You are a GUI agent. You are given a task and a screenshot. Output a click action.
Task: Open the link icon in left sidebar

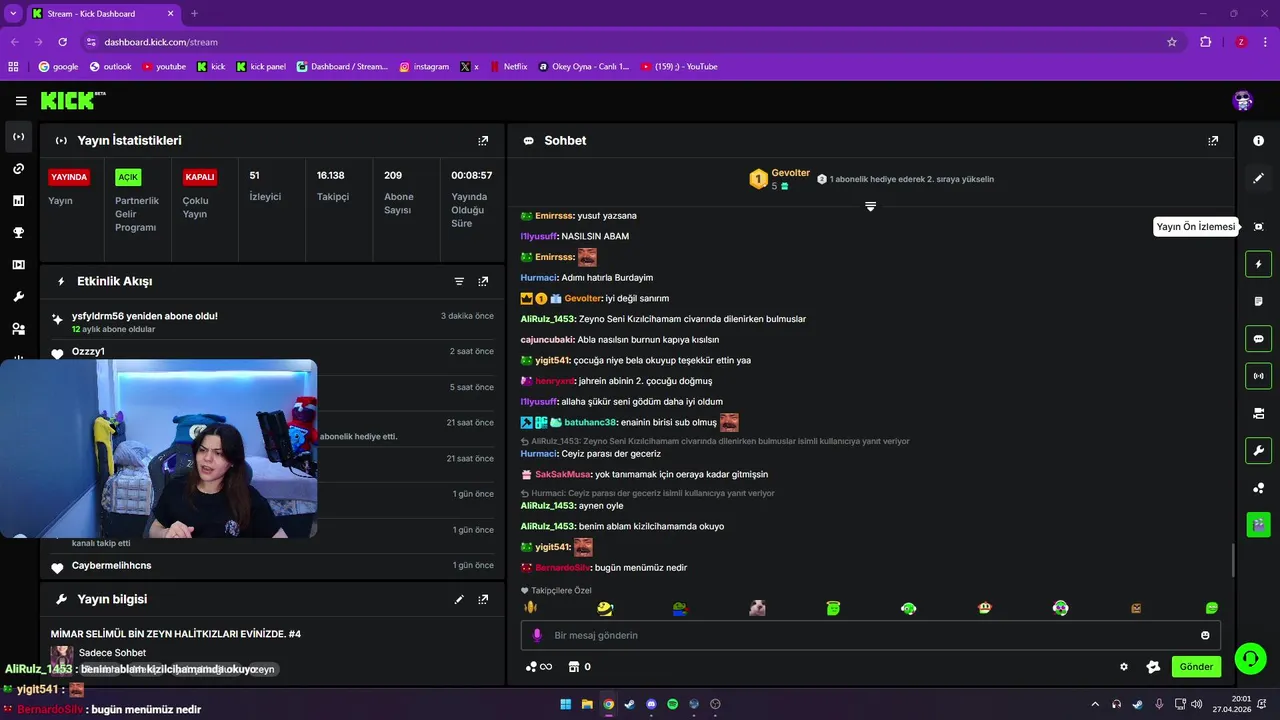pos(18,169)
